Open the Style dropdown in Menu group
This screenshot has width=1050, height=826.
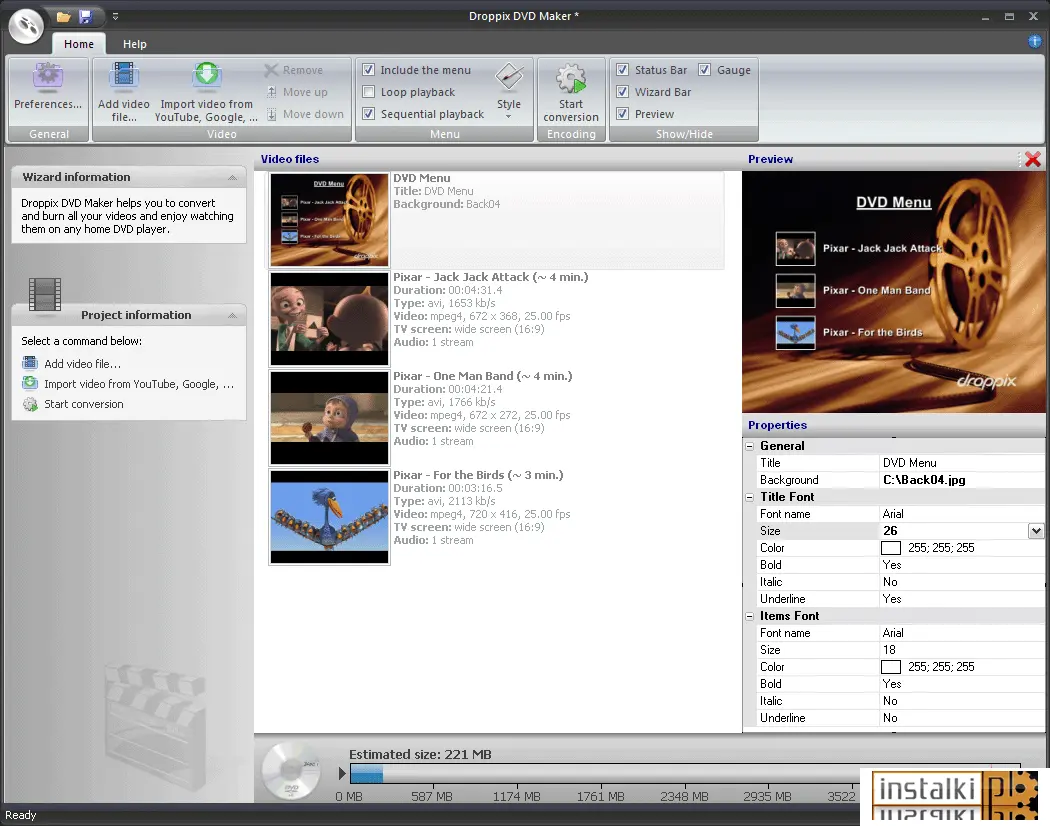coord(509,92)
